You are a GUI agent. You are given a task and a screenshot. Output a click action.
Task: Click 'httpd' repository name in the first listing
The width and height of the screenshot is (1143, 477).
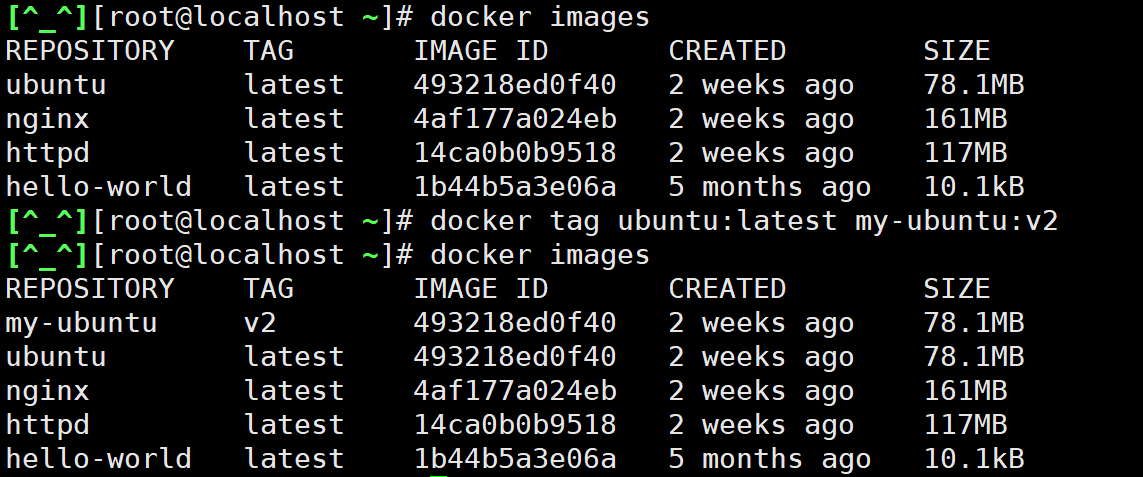click(47, 153)
